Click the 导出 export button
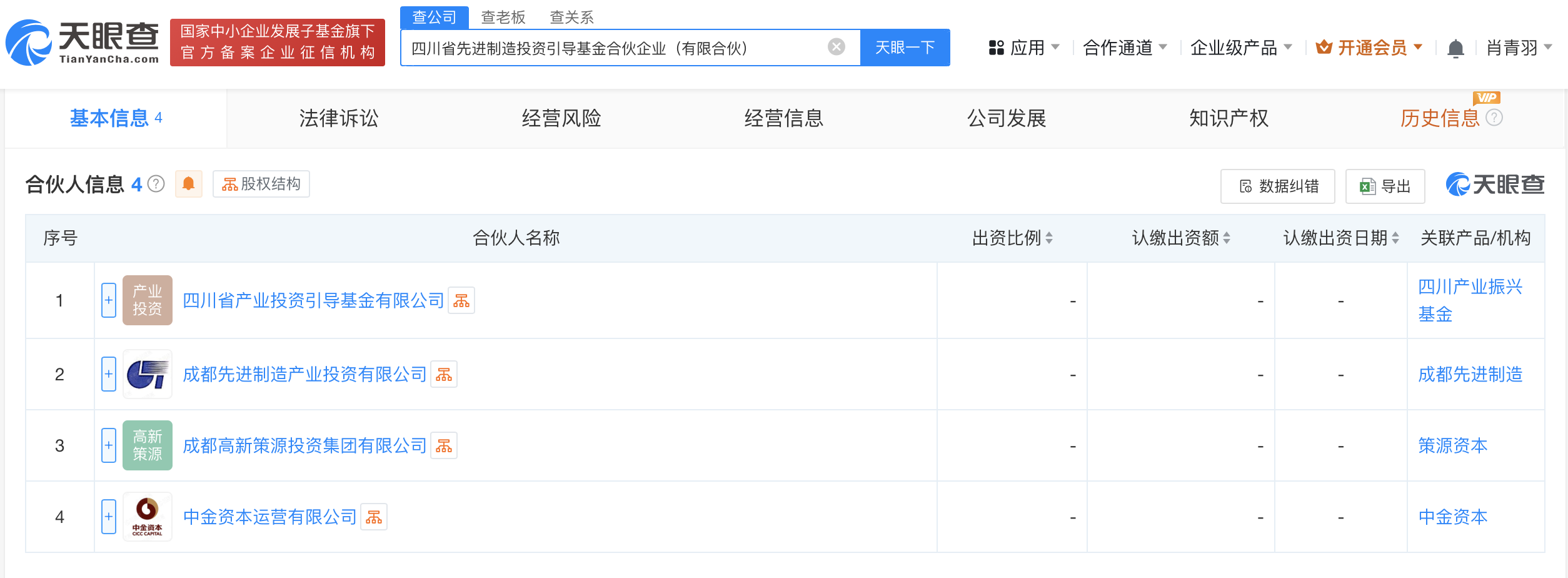The height and width of the screenshot is (578, 1568). [1385, 186]
